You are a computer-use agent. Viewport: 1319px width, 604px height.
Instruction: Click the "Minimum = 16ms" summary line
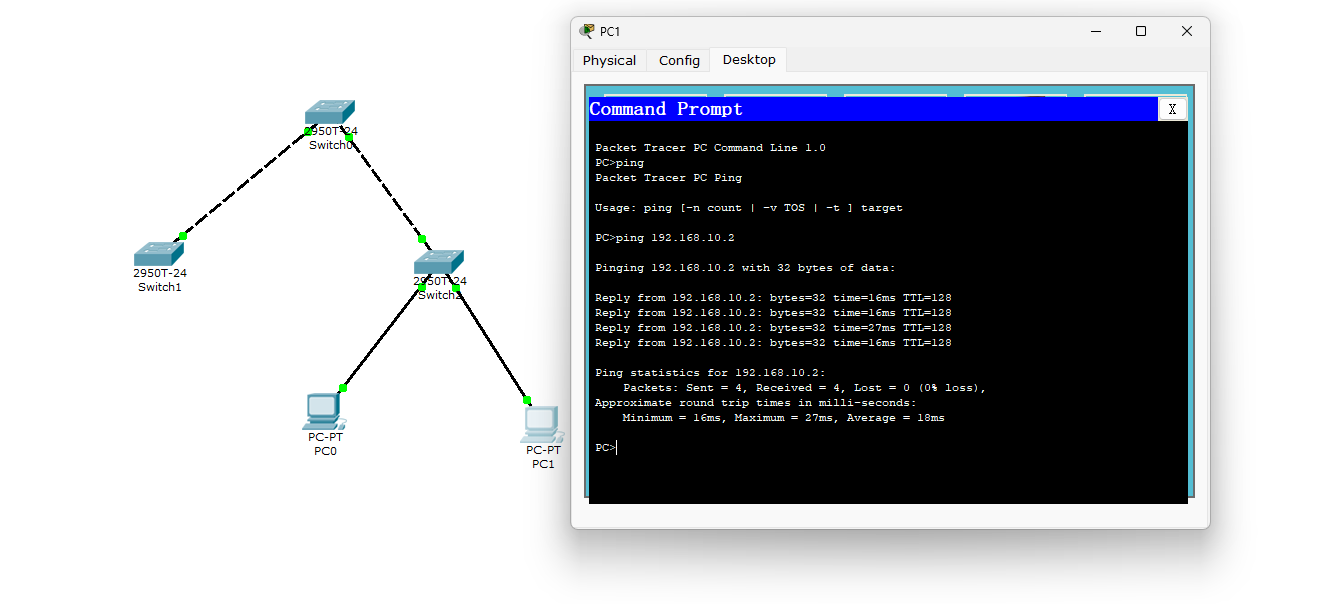coord(783,418)
